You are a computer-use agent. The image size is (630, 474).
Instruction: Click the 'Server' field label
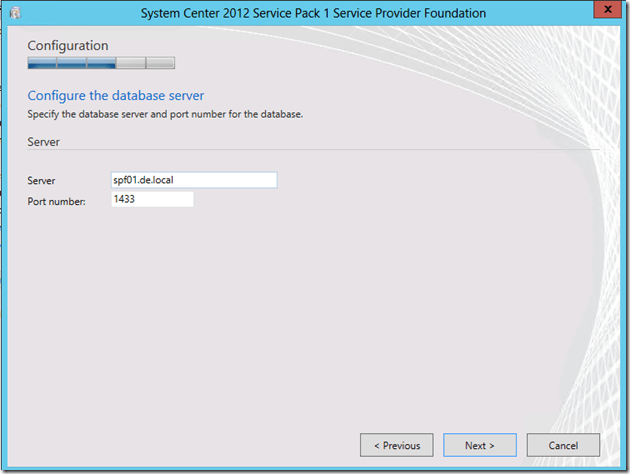coord(42,181)
